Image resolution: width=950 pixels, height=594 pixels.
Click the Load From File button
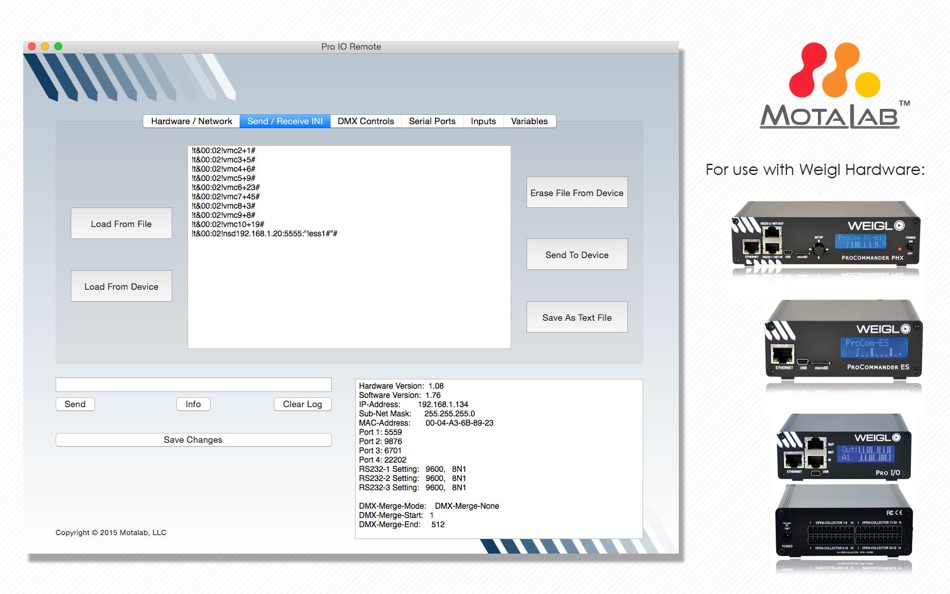121,224
